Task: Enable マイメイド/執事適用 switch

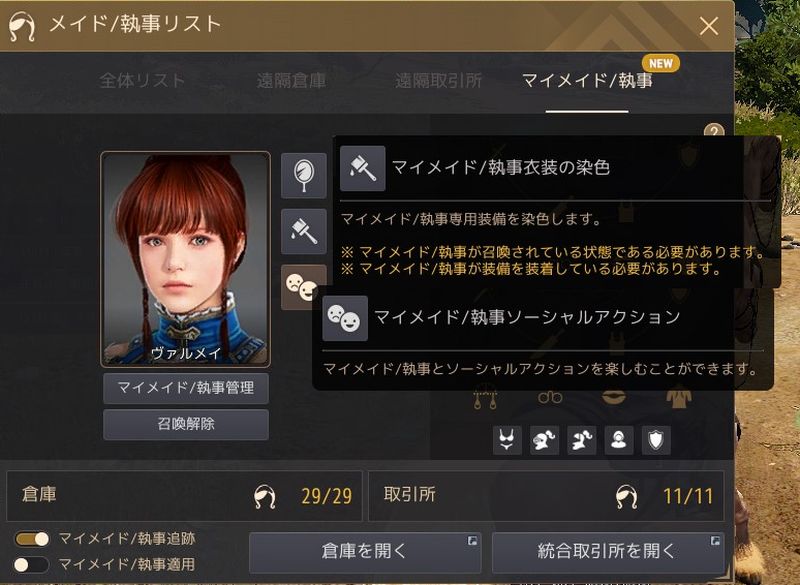Action: pos(32,565)
